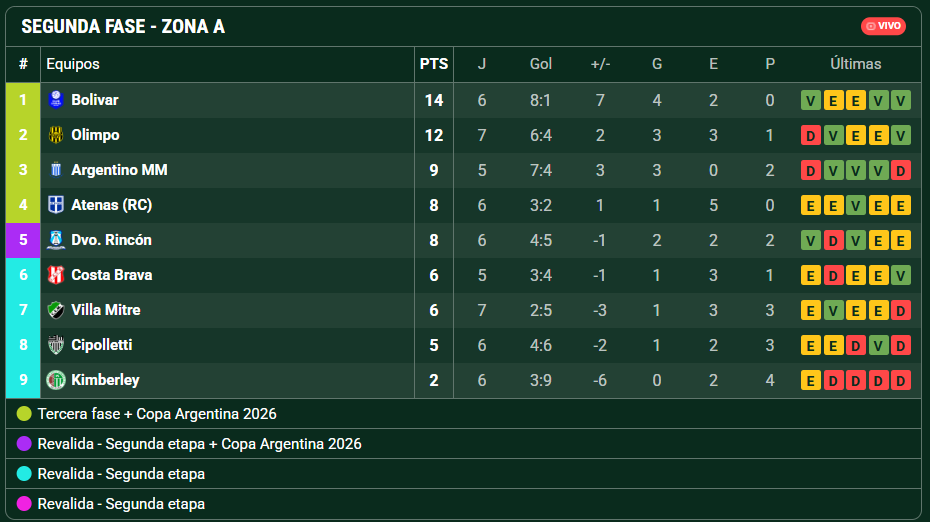The height and width of the screenshot is (522, 930).
Task: Click Olimpo's first red D result badge
Action: click(810, 136)
